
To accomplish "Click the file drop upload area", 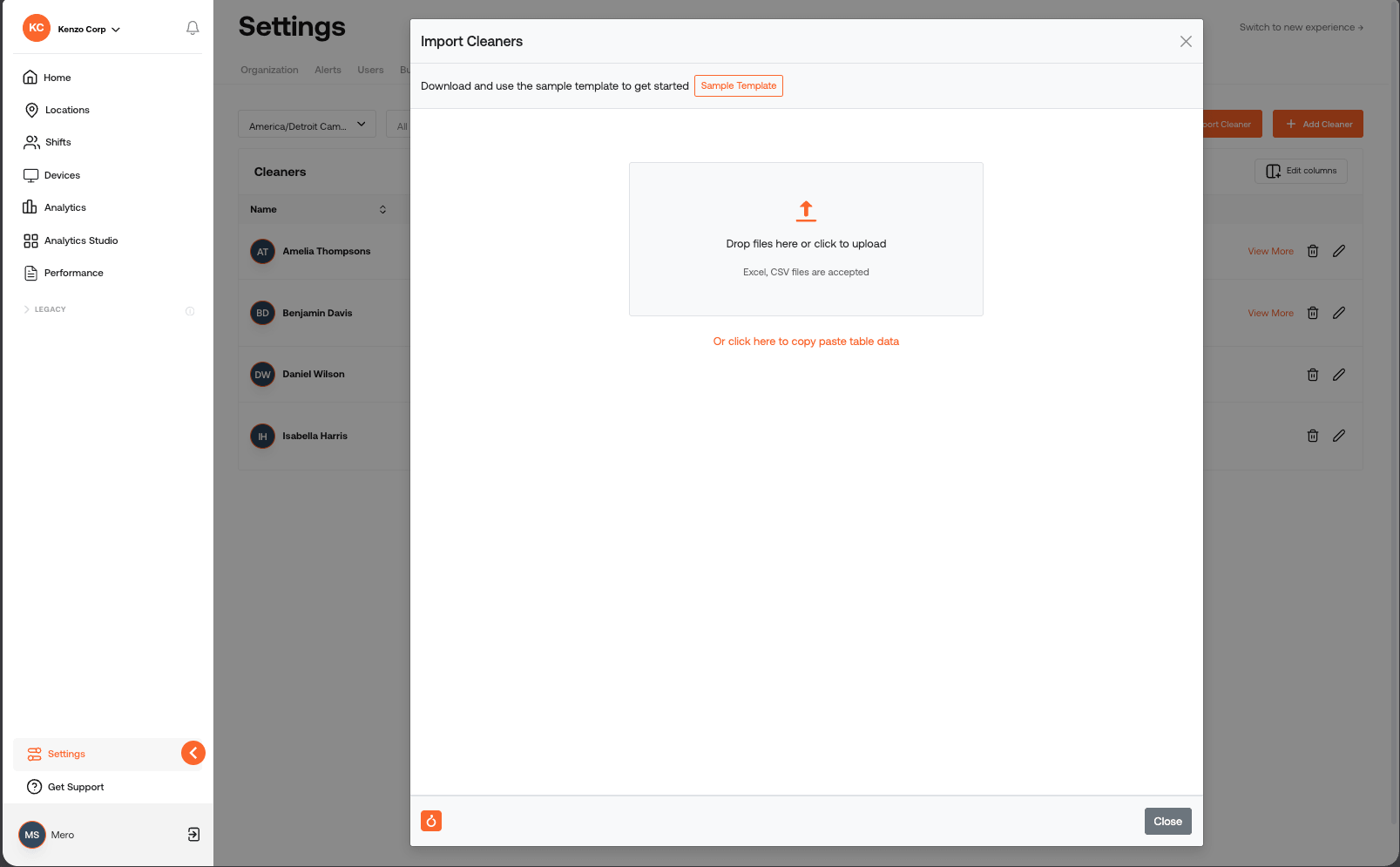I will [x=806, y=239].
